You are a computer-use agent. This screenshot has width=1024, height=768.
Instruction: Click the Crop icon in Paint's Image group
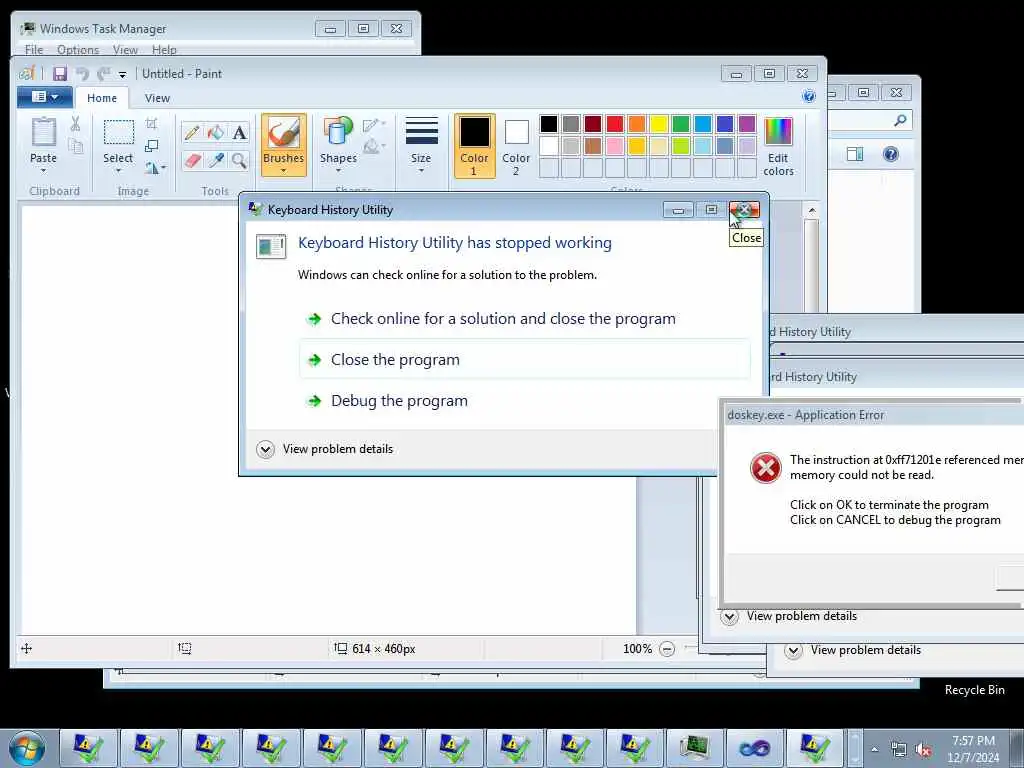coord(152,123)
